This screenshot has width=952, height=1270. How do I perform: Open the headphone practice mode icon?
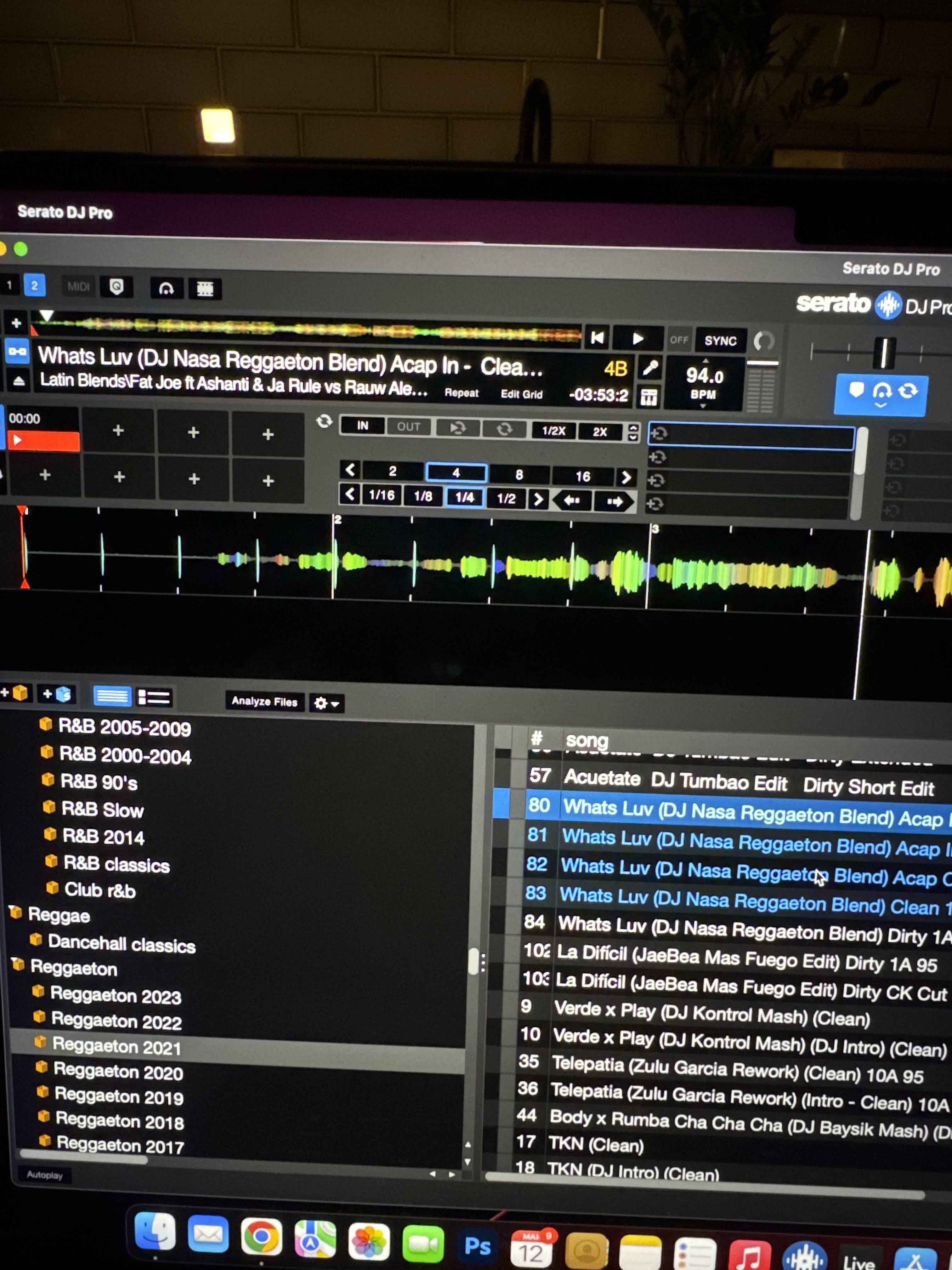coord(167,288)
